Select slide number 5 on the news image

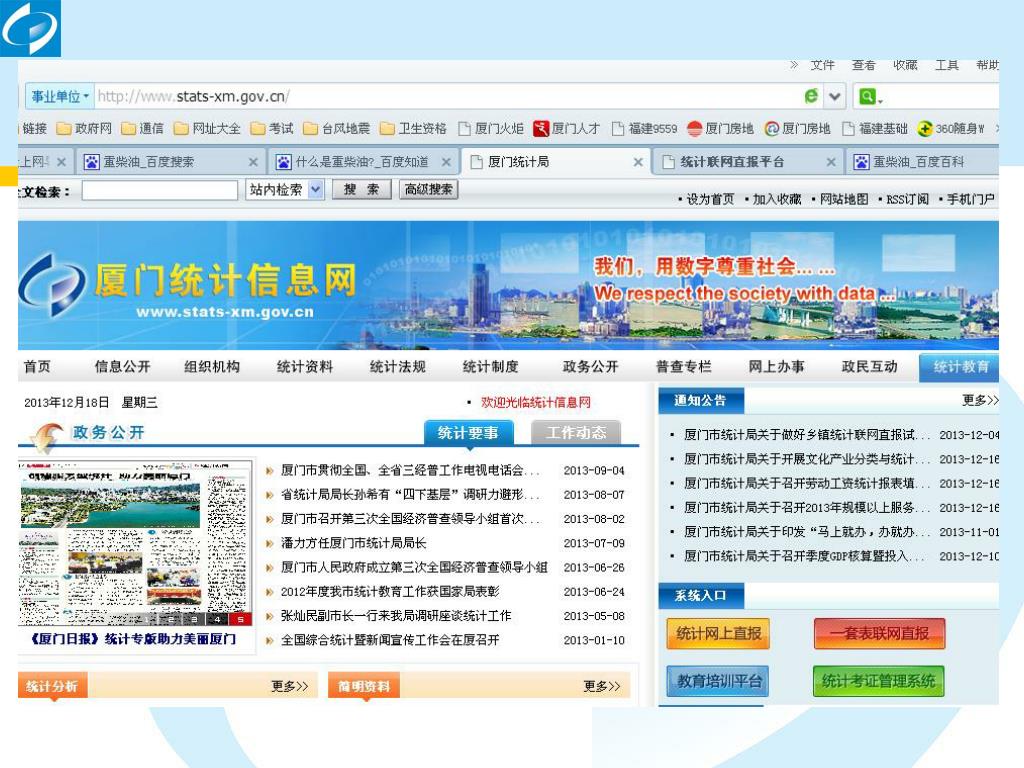point(241,619)
